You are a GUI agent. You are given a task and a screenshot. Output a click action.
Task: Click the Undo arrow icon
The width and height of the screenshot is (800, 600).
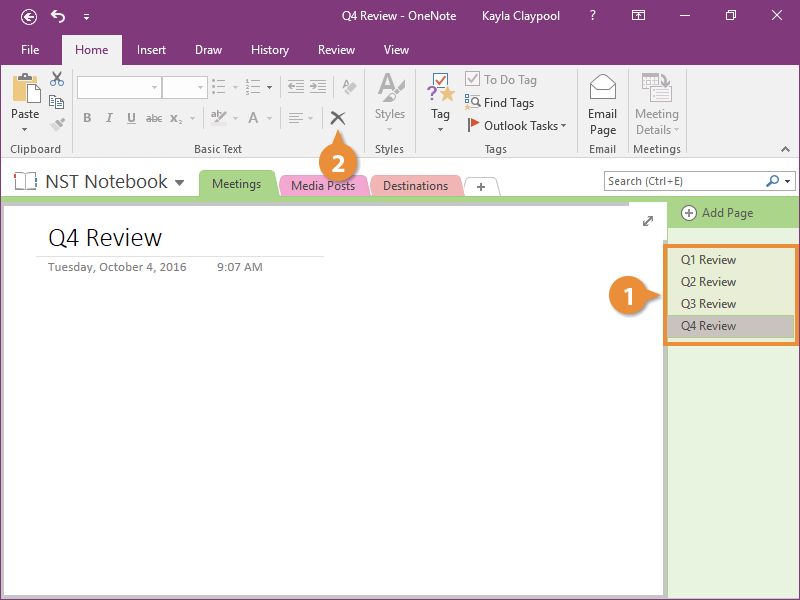pyautogui.click(x=58, y=16)
